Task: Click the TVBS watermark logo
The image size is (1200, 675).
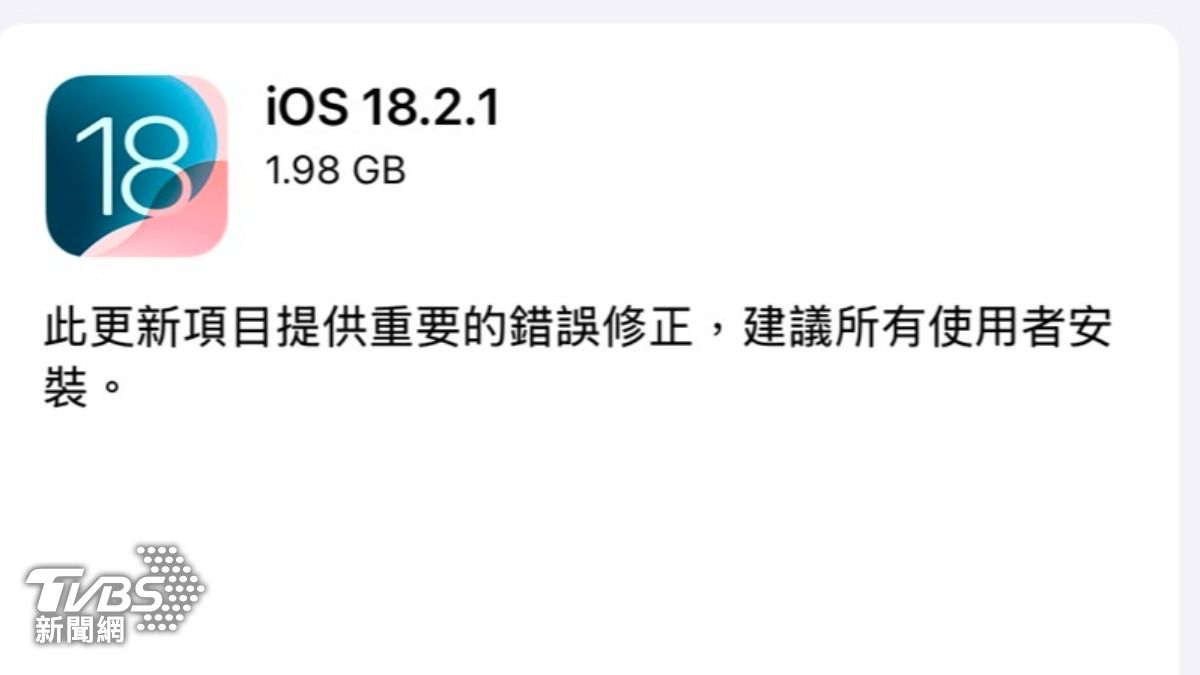Action: pyautogui.click(x=115, y=594)
